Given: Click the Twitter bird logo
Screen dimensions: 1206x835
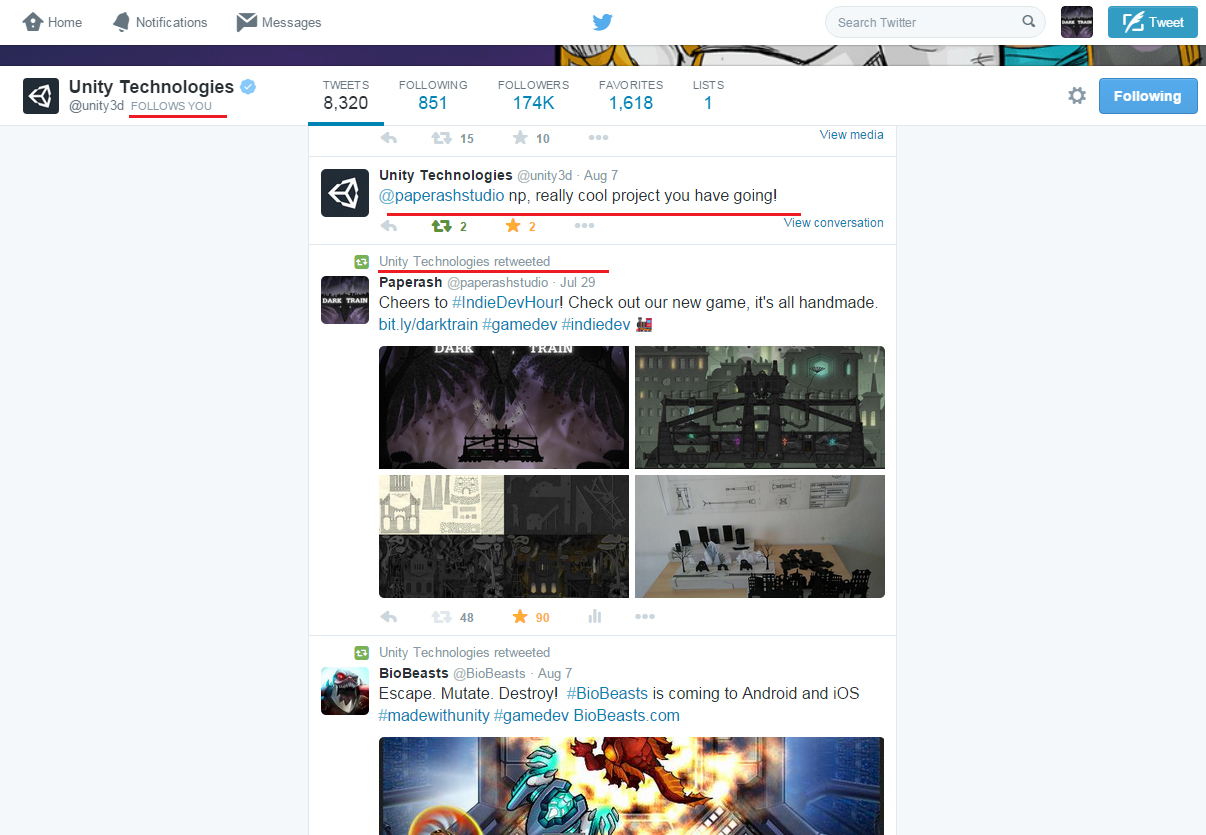Looking at the screenshot, I should tap(602, 22).
